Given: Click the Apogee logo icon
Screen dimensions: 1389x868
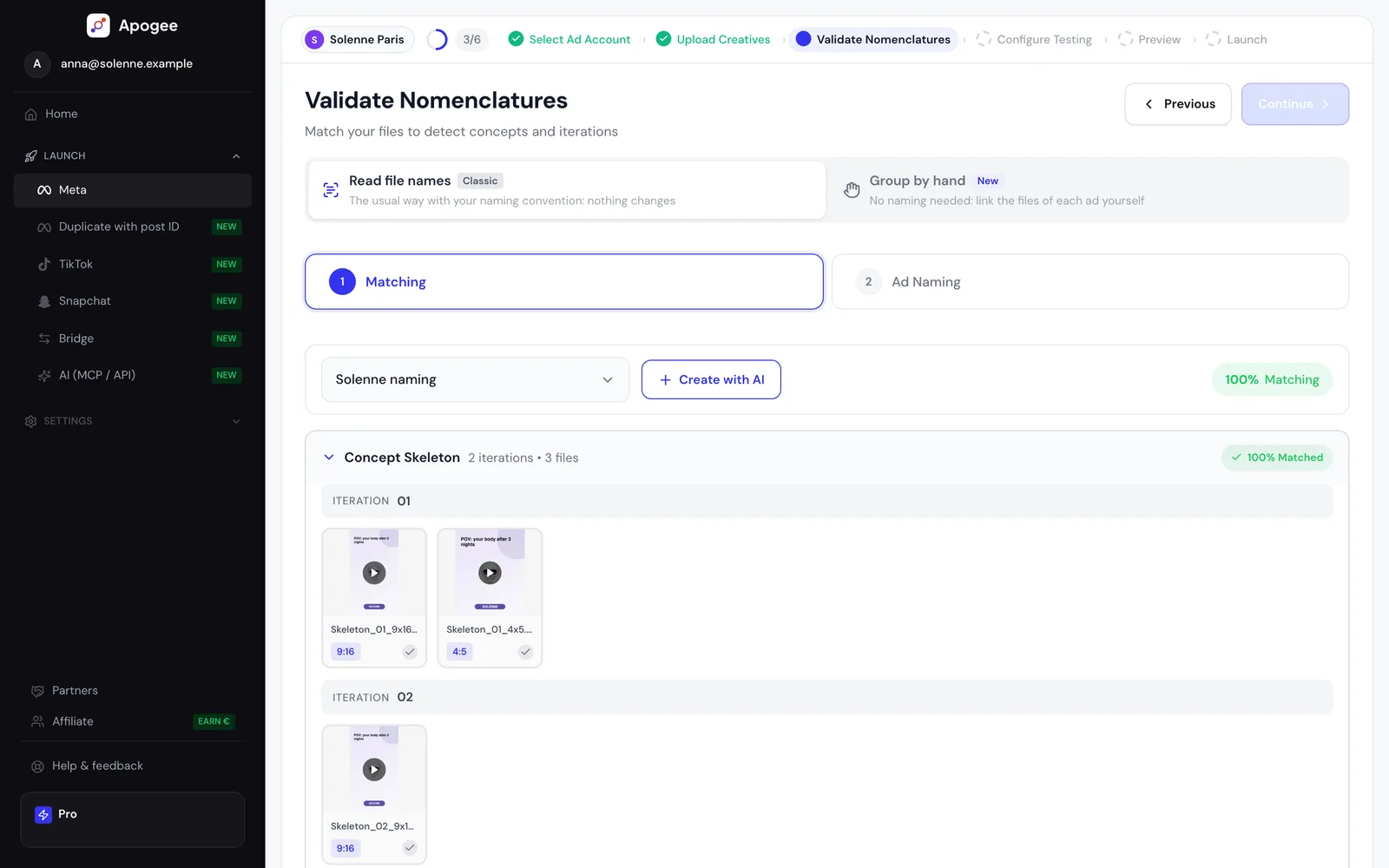Looking at the screenshot, I should (x=98, y=25).
